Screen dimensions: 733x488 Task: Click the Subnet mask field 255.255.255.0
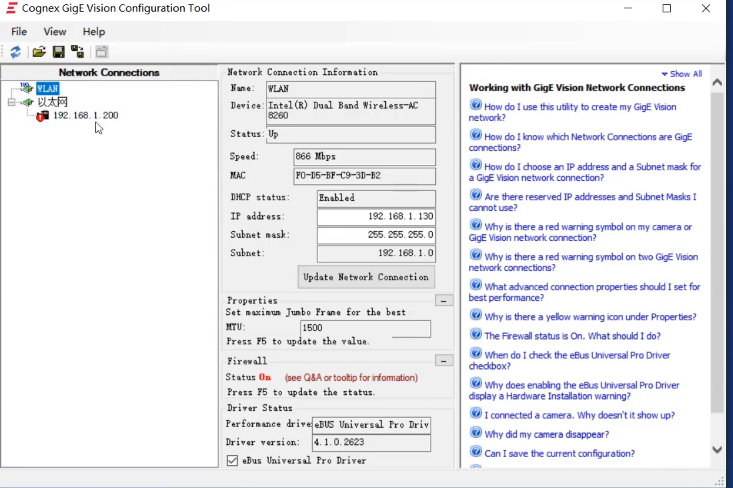pos(376,235)
